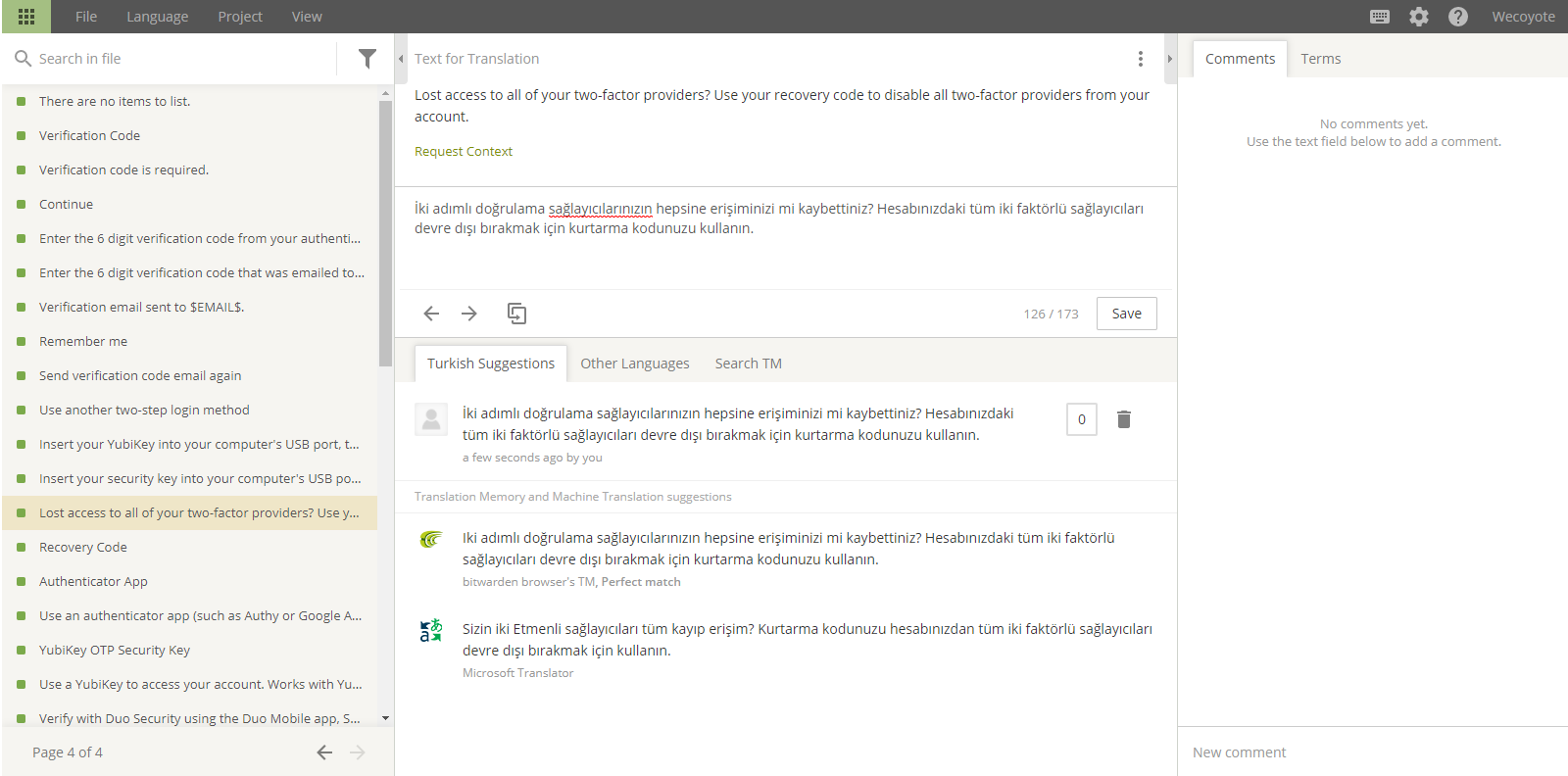Select 'Enter the 6 digit verification code from your authenti...' string

tap(190, 238)
